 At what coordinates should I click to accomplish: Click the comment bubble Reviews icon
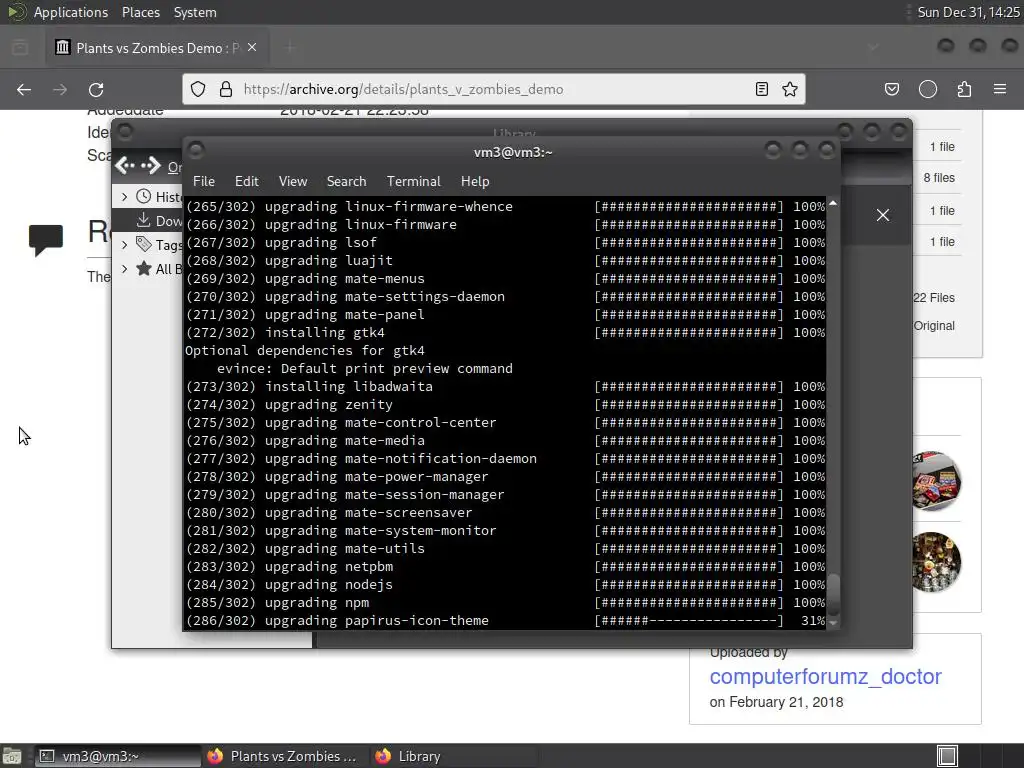click(x=46, y=240)
